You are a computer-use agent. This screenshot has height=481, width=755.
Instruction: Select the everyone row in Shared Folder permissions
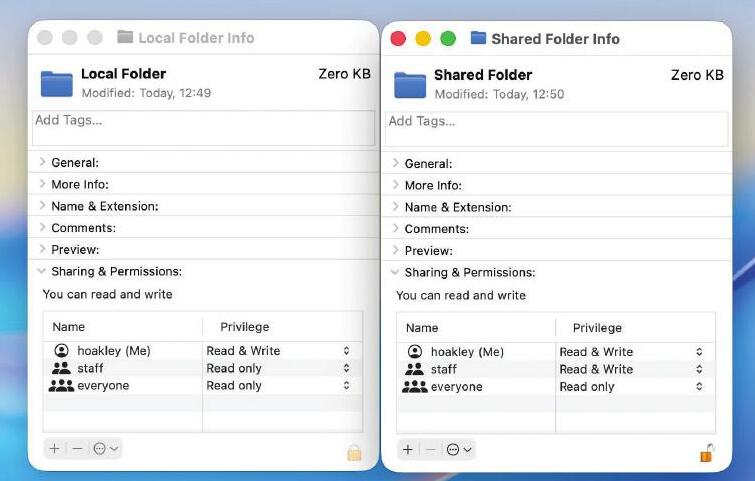click(x=556, y=387)
